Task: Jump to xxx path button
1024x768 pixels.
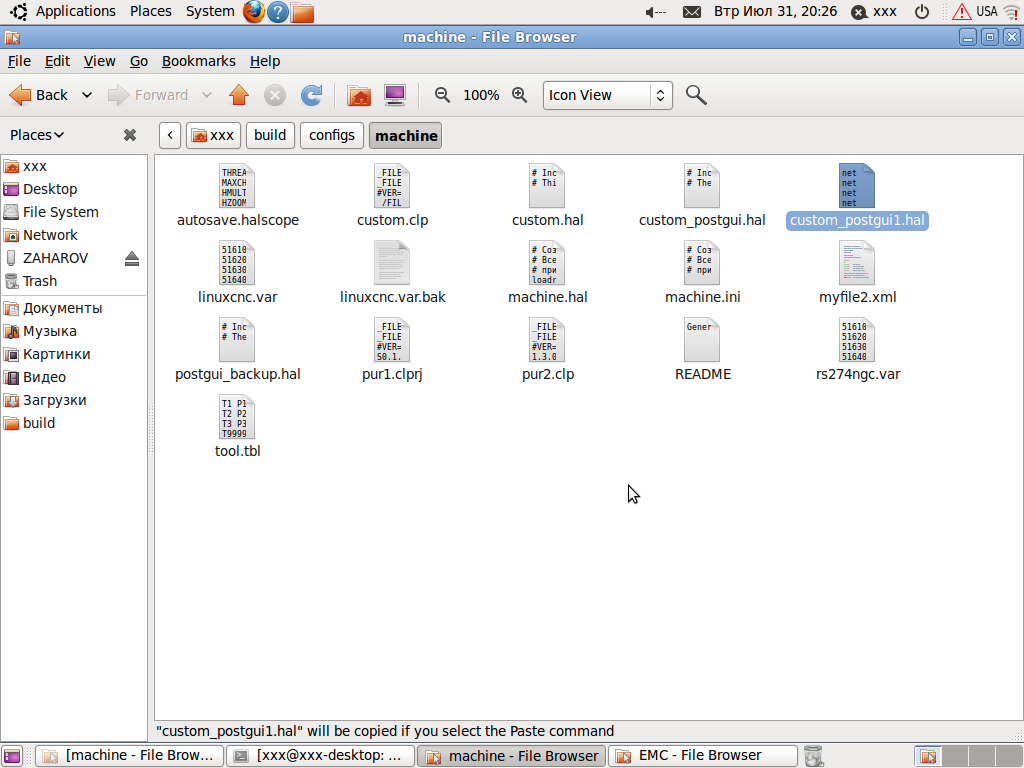Action: 213,135
